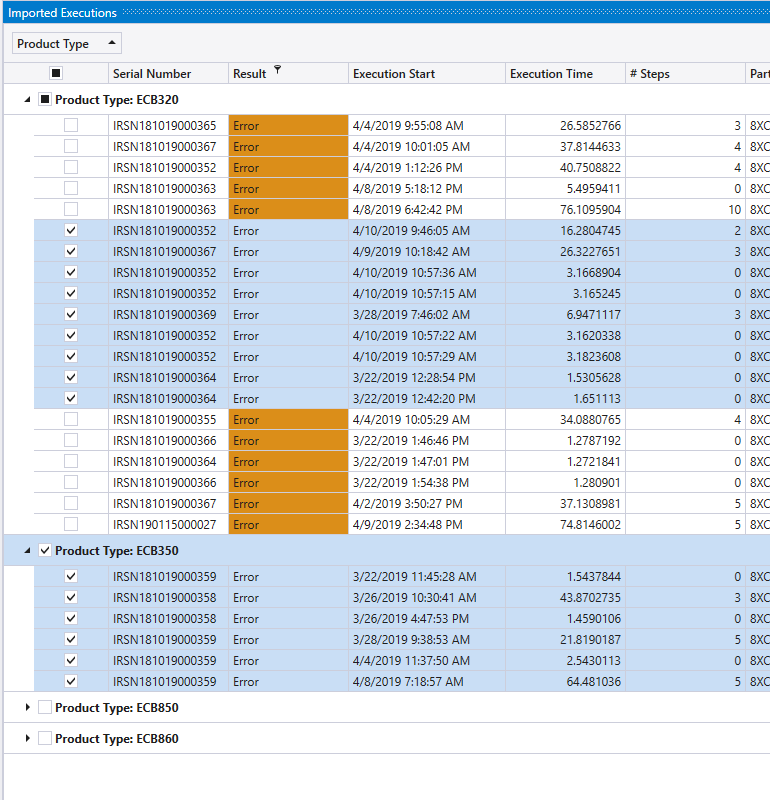Image resolution: width=770 pixels, height=800 pixels.
Task: Expand the Product Type ECB860 group
Action: coord(28,738)
